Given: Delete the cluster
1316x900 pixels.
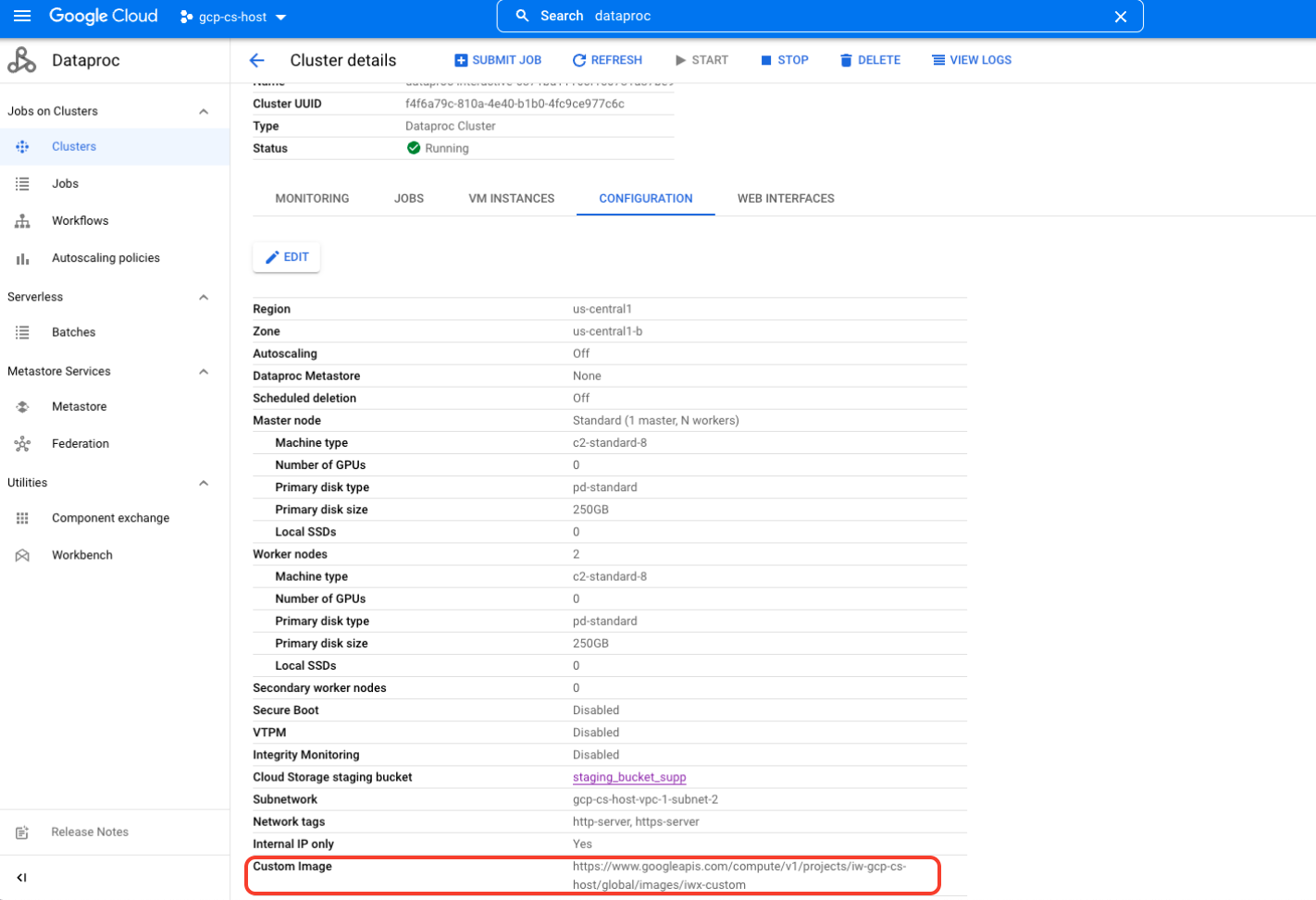Looking at the screenshot, I should pyautogui.click(x=870, y=60).
